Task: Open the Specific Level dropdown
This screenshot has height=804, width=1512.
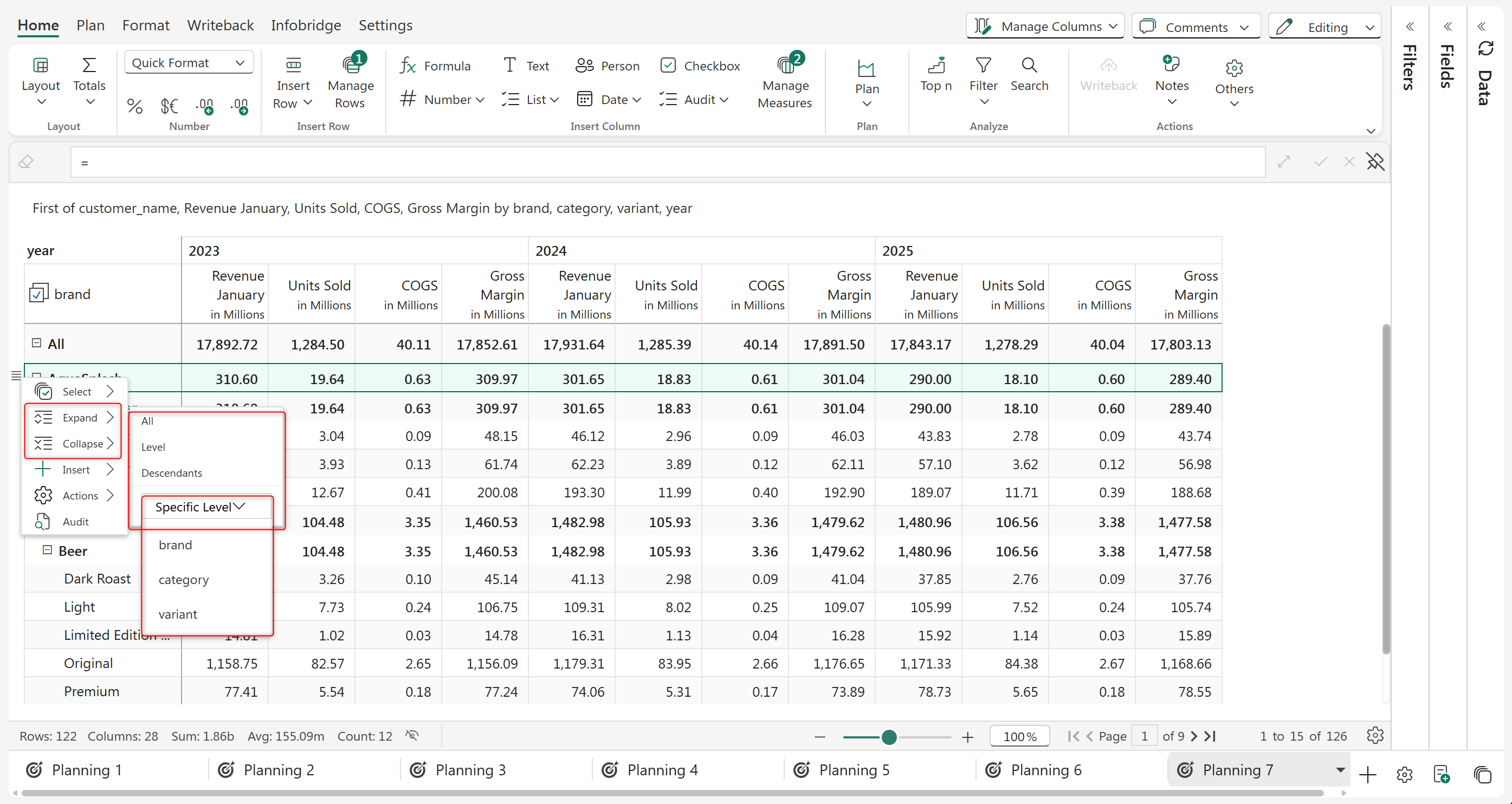Action: (201, 507)
